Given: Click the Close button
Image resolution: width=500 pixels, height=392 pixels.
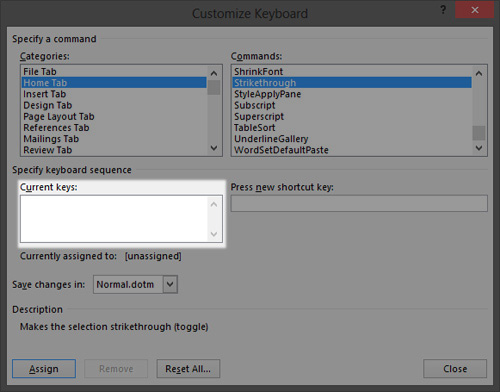Looking at the screenshot, I should 455,369.
